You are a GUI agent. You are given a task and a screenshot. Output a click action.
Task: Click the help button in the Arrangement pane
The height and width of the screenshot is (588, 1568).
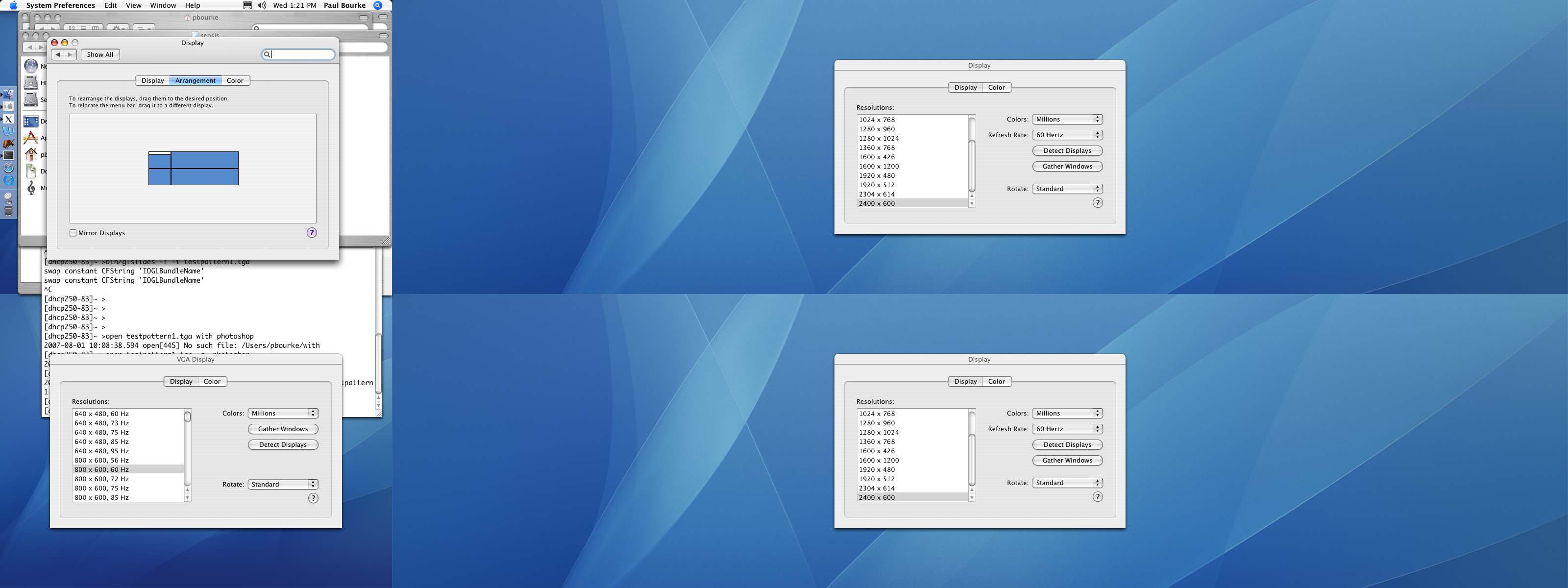coord(312,233)
